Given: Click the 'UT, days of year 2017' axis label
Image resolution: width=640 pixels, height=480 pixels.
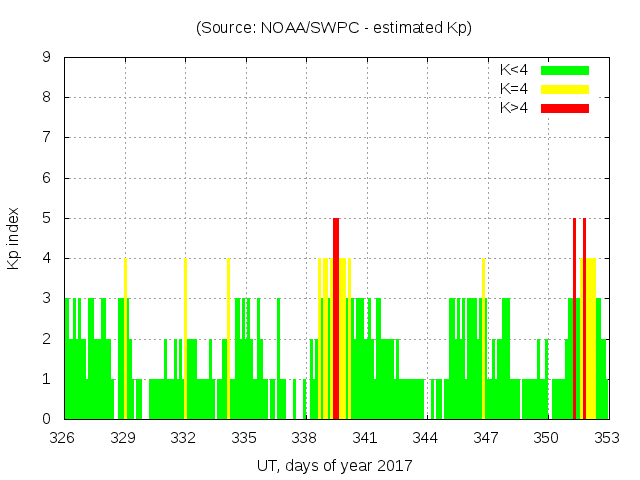Looking at the screenshot, I should 334,465.
